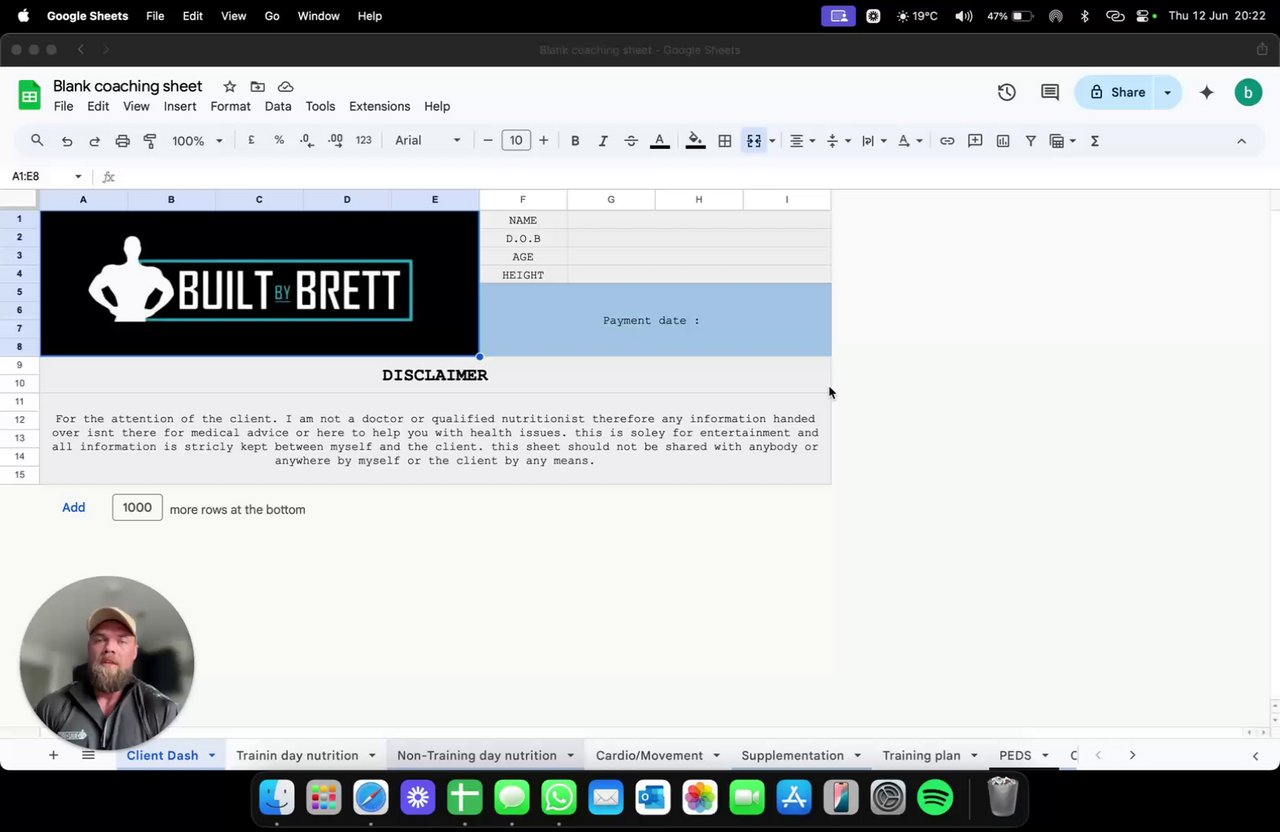Open more number formats (123)
The height and width of the screenshot is (832, 1280).
[x=364, y=141]
